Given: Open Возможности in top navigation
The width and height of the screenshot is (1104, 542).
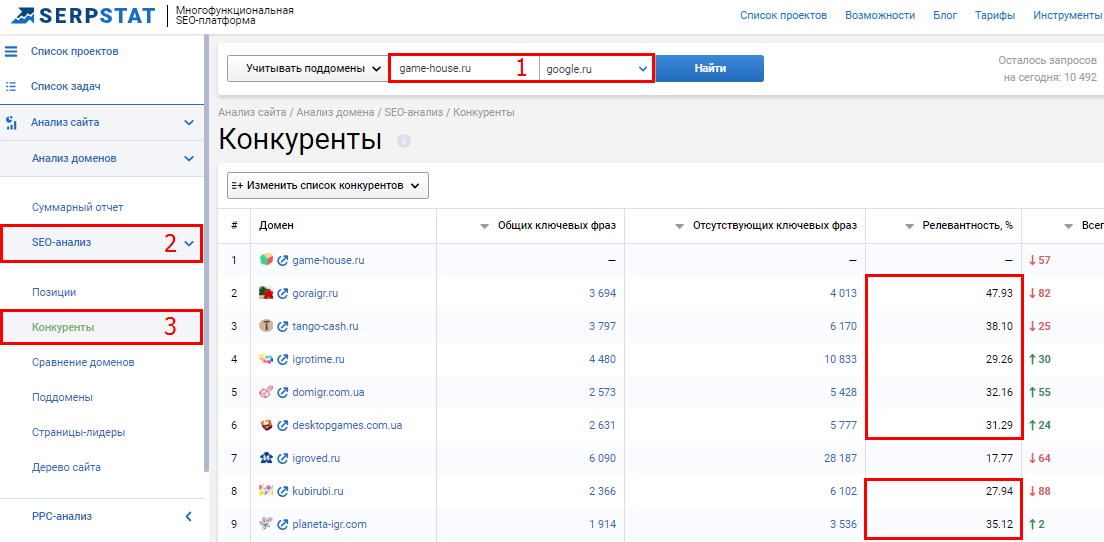Looking at the screenshot, I should (x=880, y=15).
